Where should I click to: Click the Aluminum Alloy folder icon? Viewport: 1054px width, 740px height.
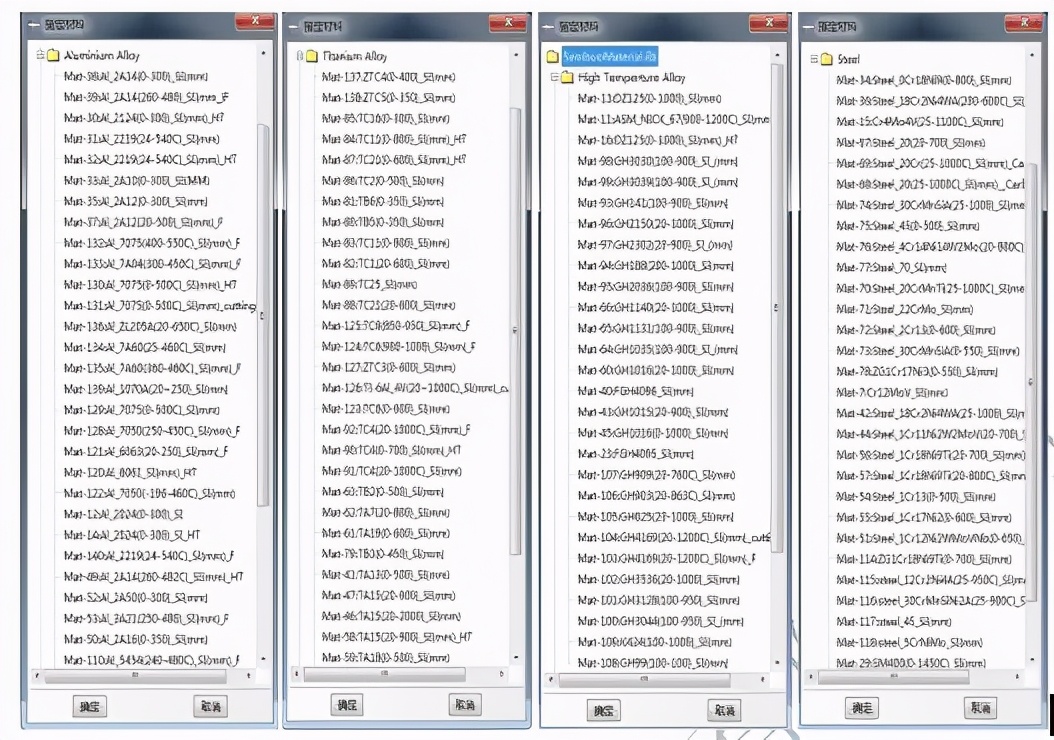click(53, 55)
